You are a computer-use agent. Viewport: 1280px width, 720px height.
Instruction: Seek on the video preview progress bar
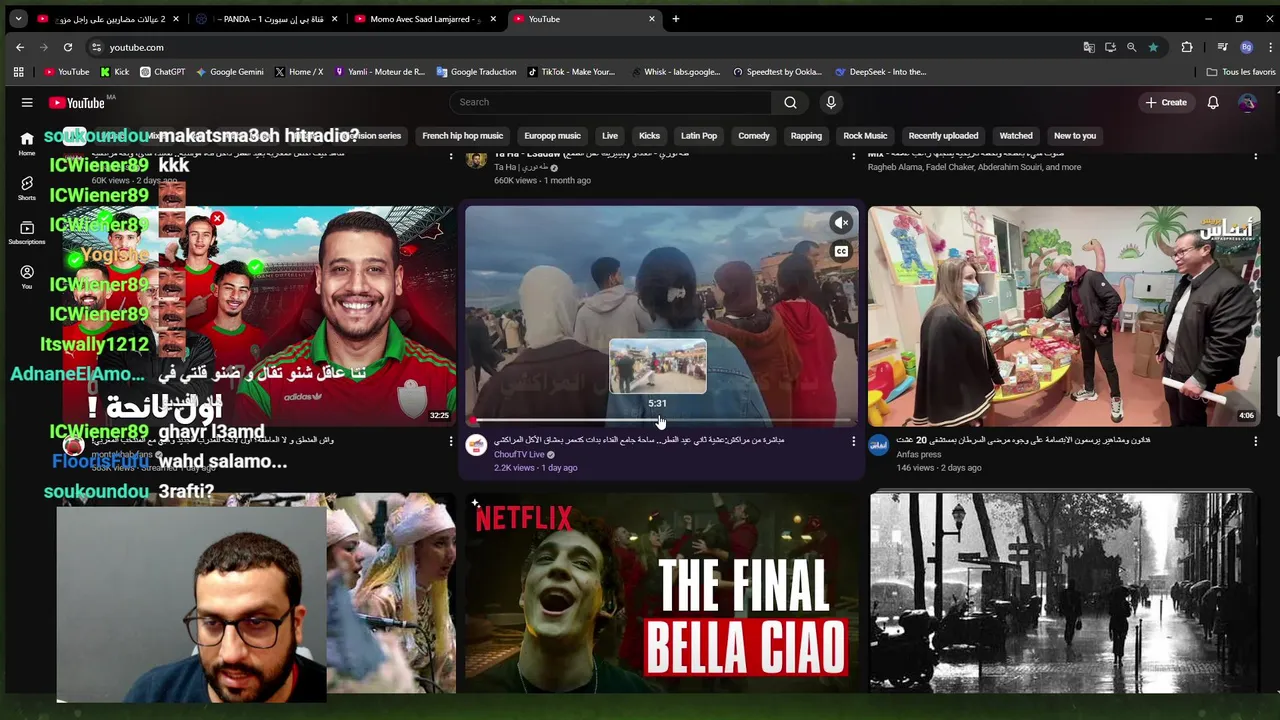[x=661, y=421]
